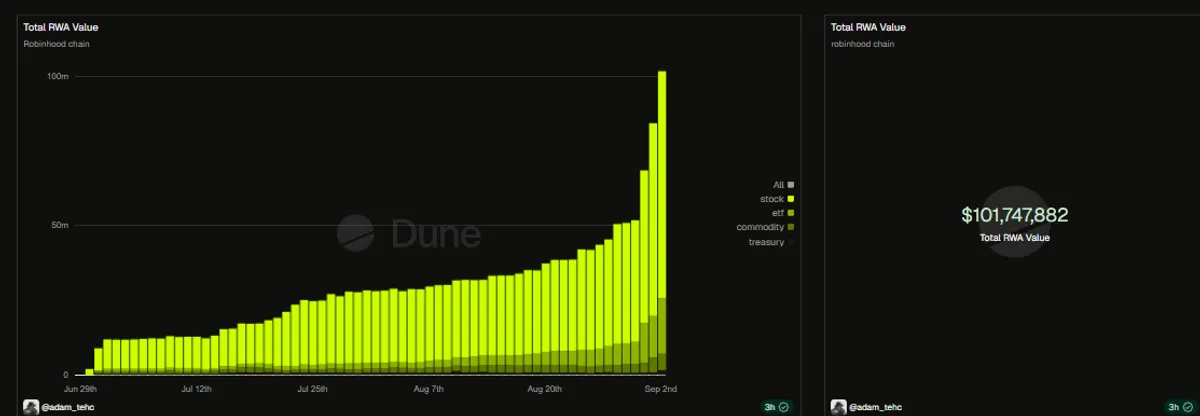Viewport: 1200px width, 416px height.
Task: Click the 100m y-axis label
Action: (x=57, y=76)
